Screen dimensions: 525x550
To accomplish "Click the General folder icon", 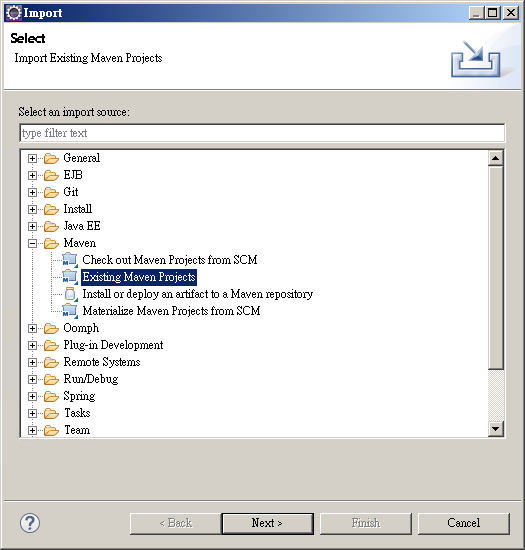I will click(51, 159).
